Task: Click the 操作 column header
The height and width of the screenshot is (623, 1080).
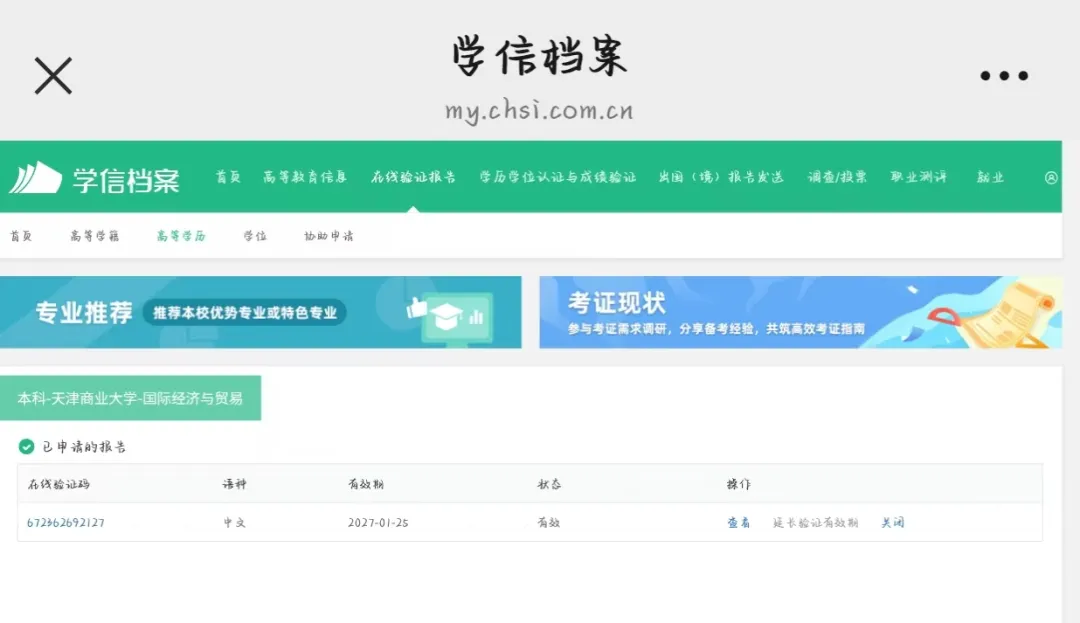Action: (738, 484)
